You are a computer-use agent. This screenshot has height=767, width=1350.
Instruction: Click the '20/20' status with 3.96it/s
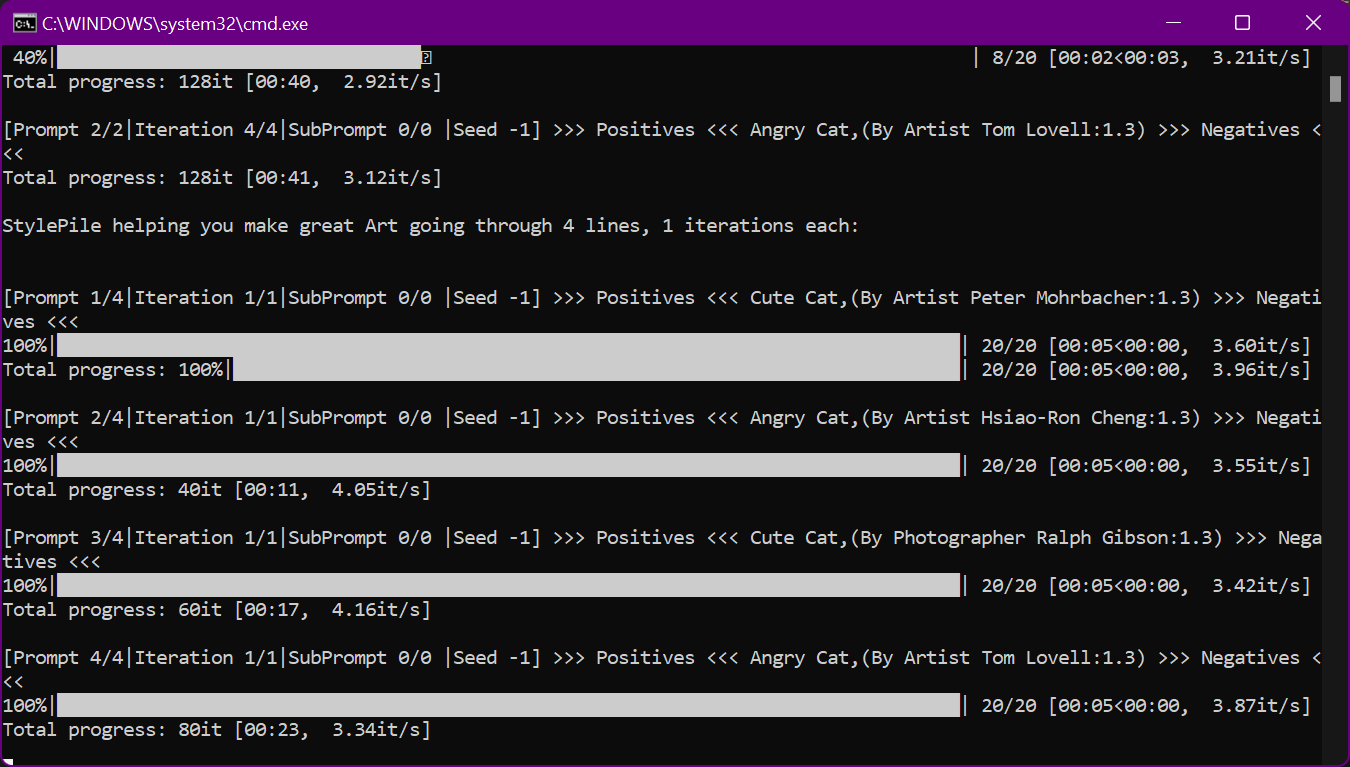1145,369
